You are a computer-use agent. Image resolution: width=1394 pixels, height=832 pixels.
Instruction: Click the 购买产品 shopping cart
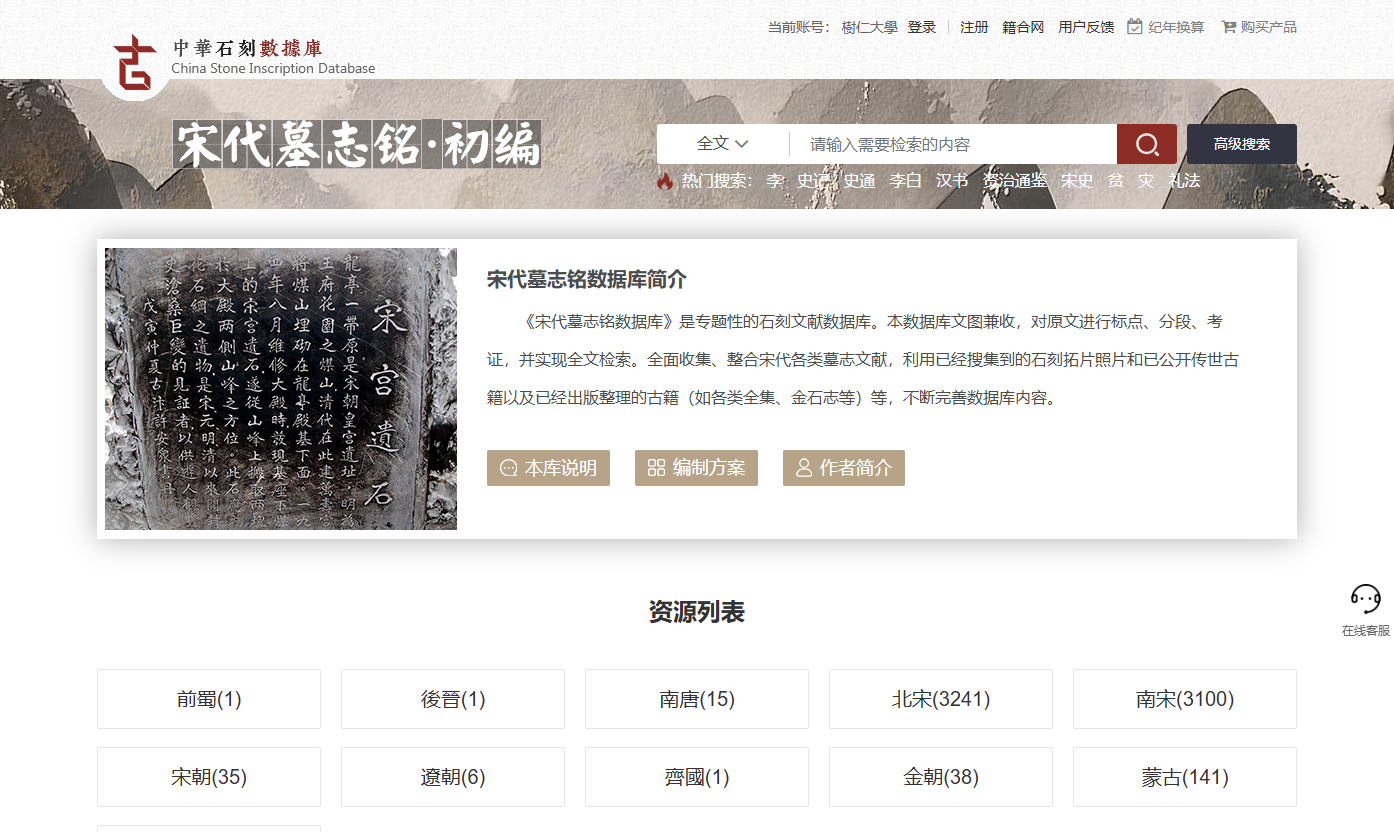tap(1259, 27)
